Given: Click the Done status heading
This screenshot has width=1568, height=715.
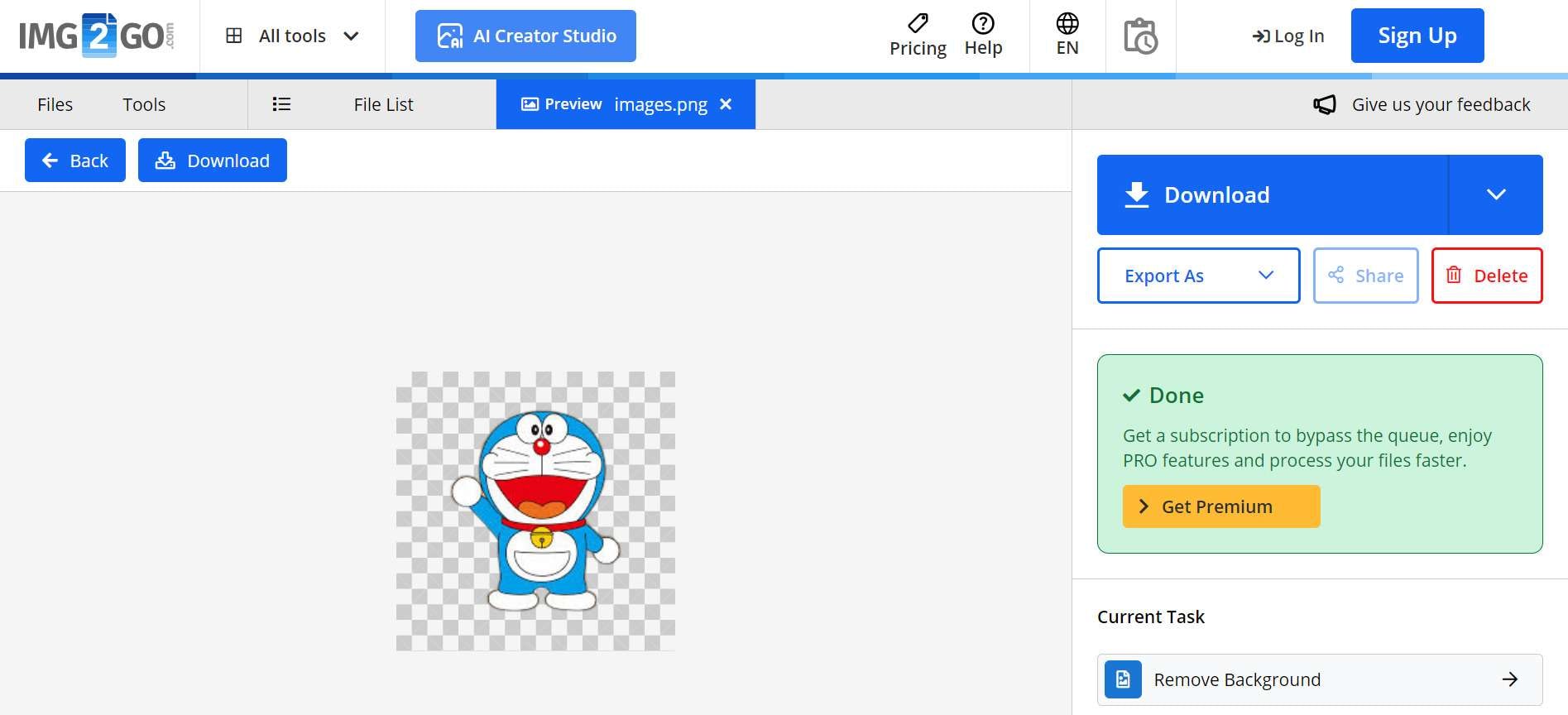Looking at the screenshot, I should 1163,395.
